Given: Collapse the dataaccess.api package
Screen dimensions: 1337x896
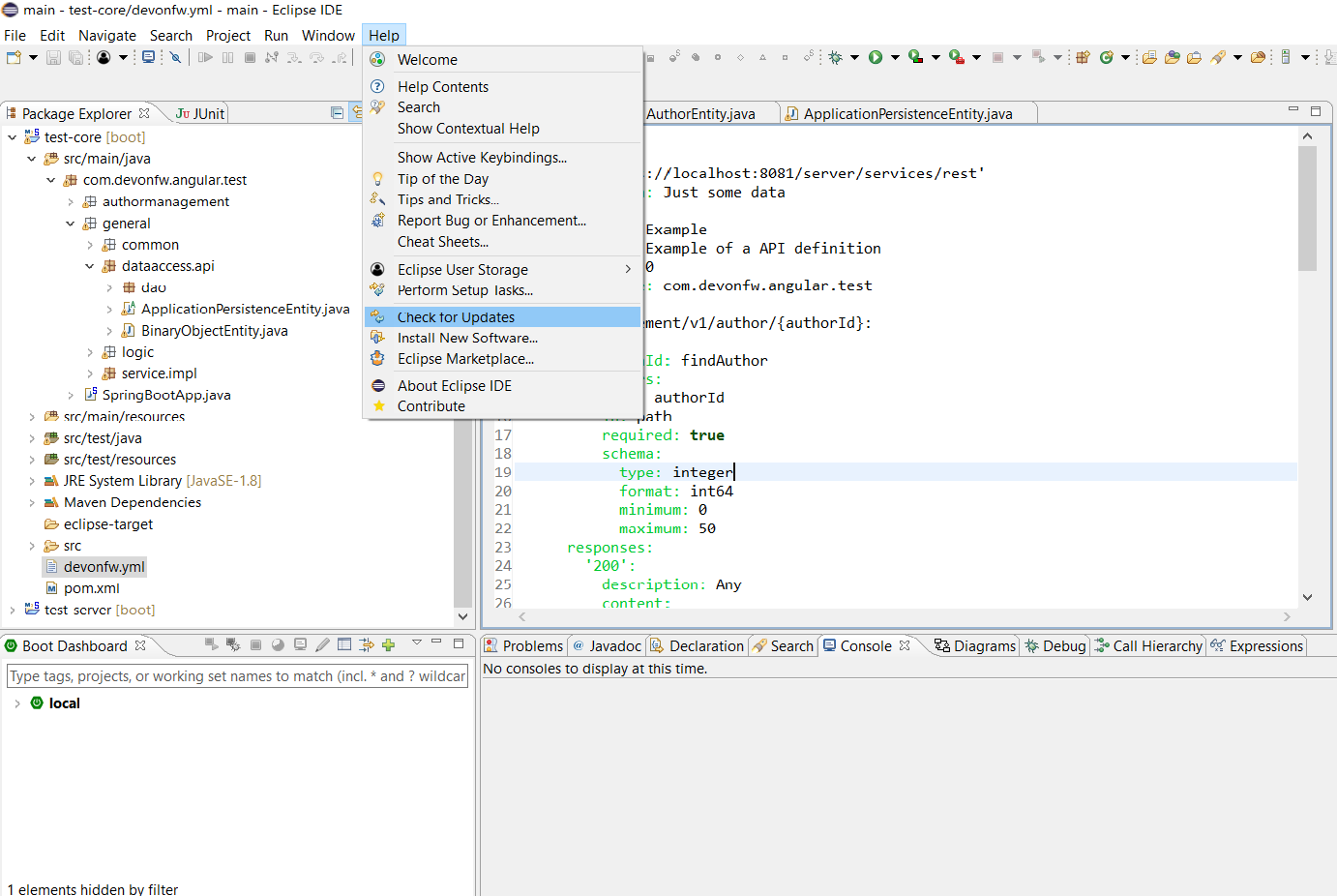Looking at the screenshot, I should [90, 266].
